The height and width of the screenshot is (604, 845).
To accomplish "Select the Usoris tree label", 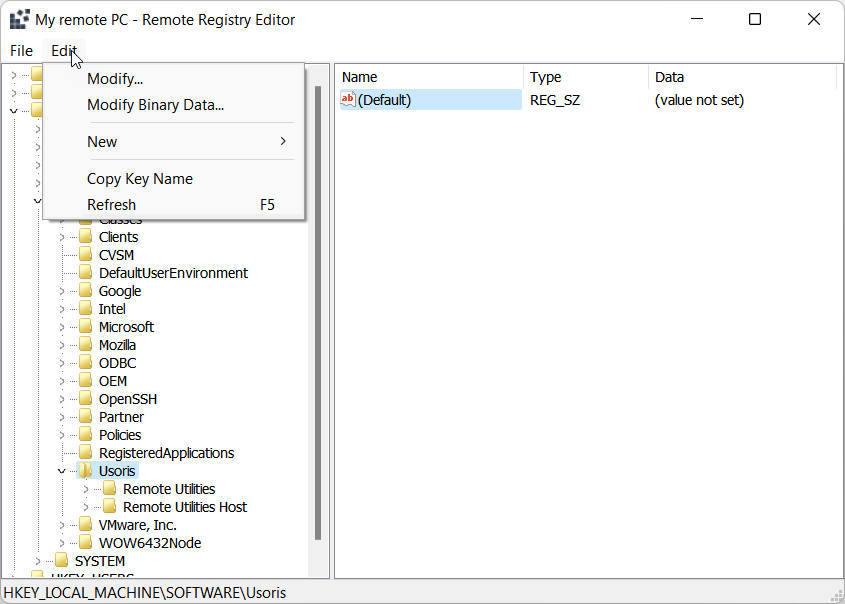I will [x=117, y=471].
